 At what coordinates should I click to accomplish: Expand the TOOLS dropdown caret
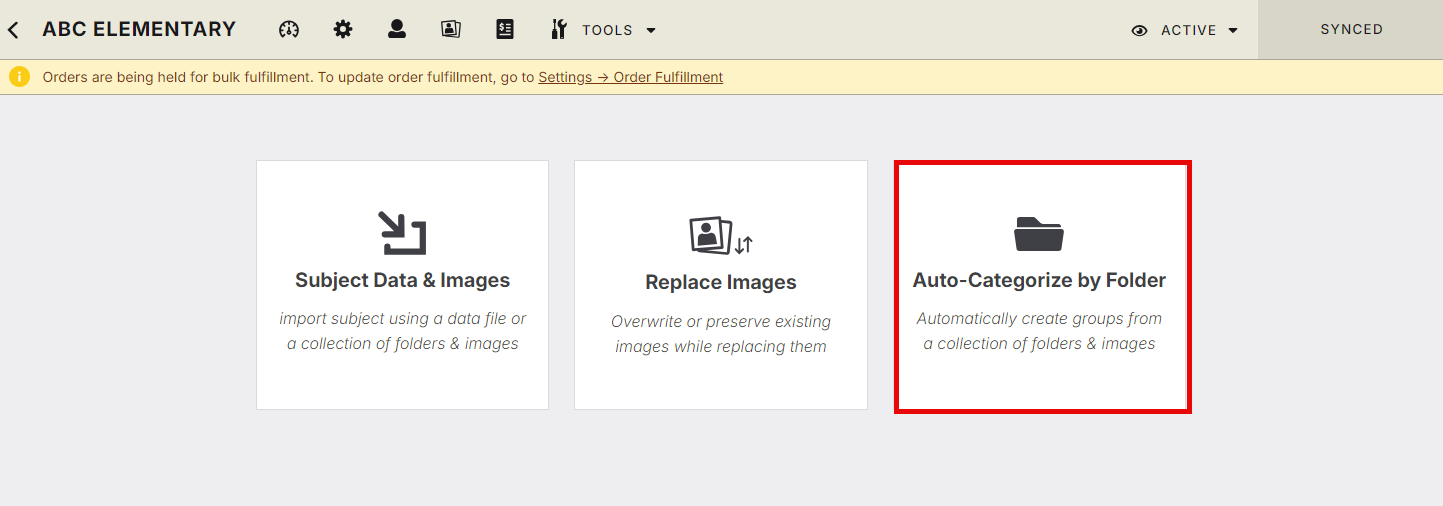(x=651, y=30)
